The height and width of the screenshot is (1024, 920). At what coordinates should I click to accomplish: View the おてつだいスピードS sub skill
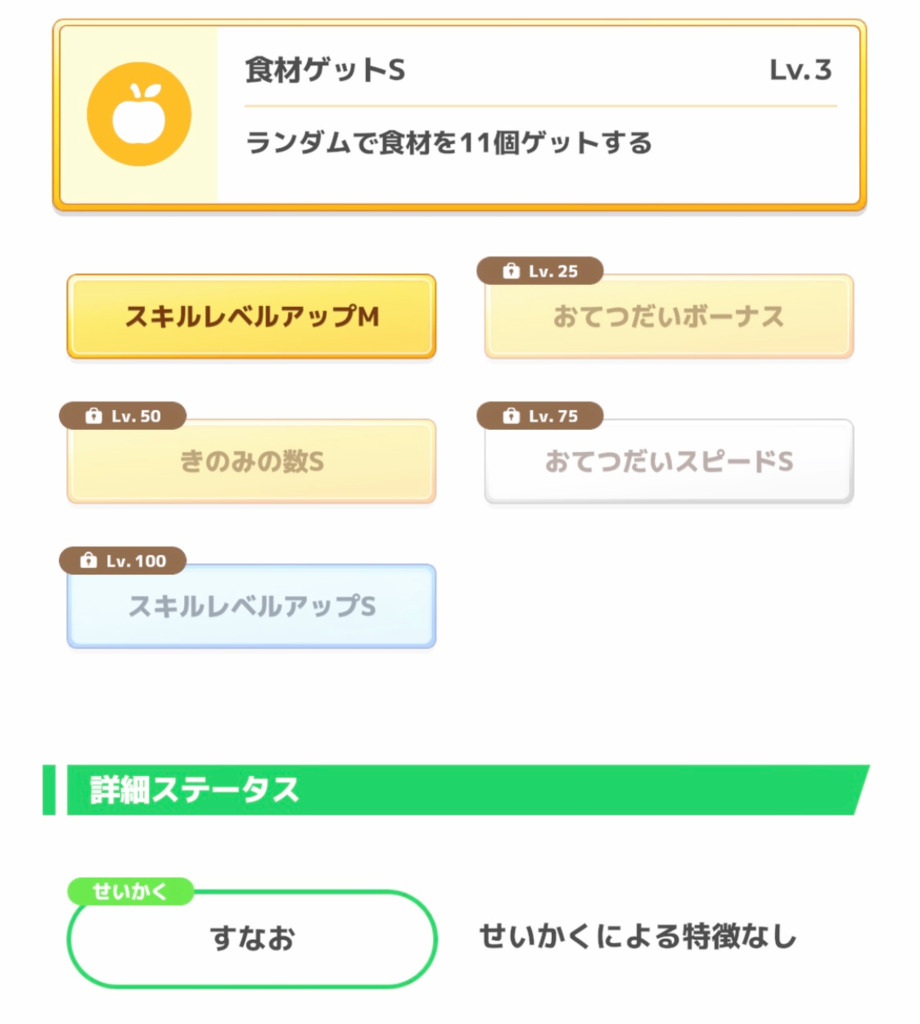click(668, 462)
